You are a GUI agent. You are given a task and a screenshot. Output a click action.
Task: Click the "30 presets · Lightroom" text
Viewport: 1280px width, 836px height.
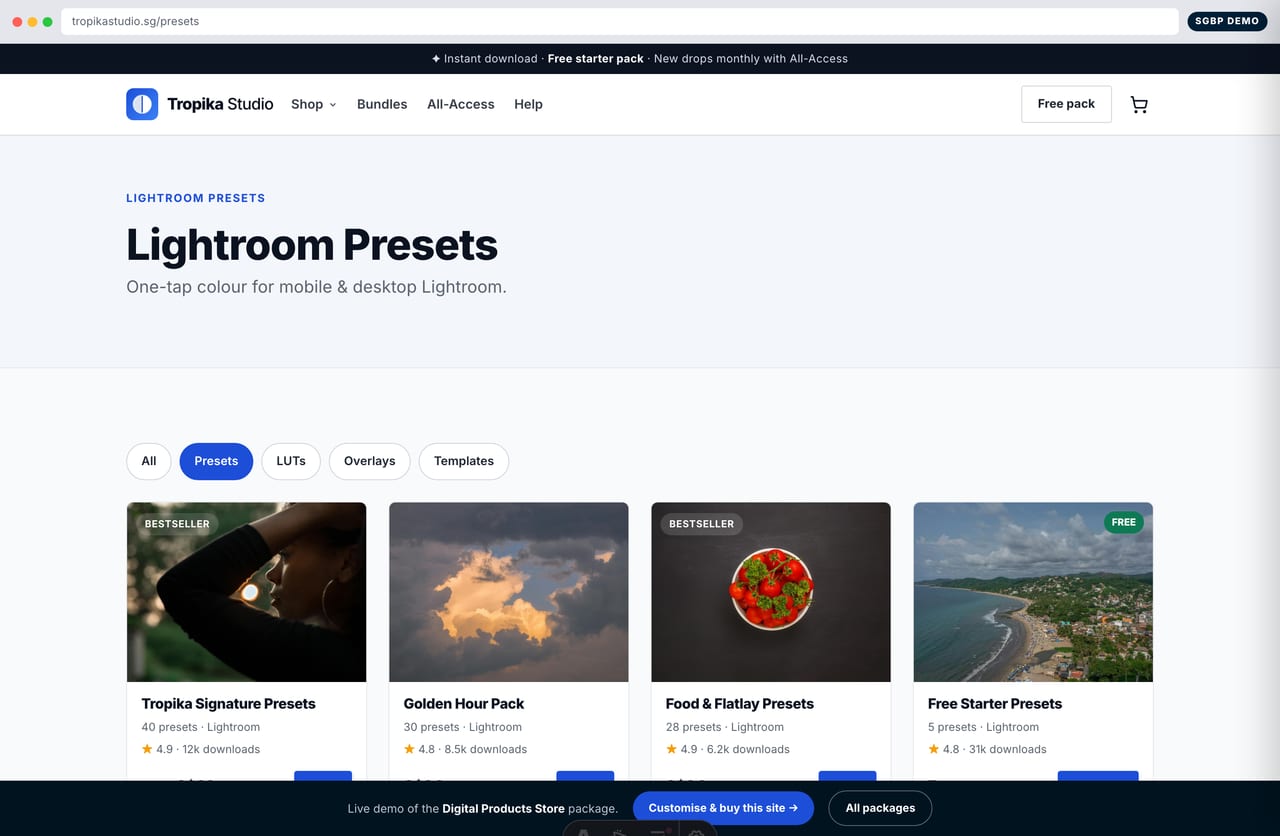pos(463,727)
